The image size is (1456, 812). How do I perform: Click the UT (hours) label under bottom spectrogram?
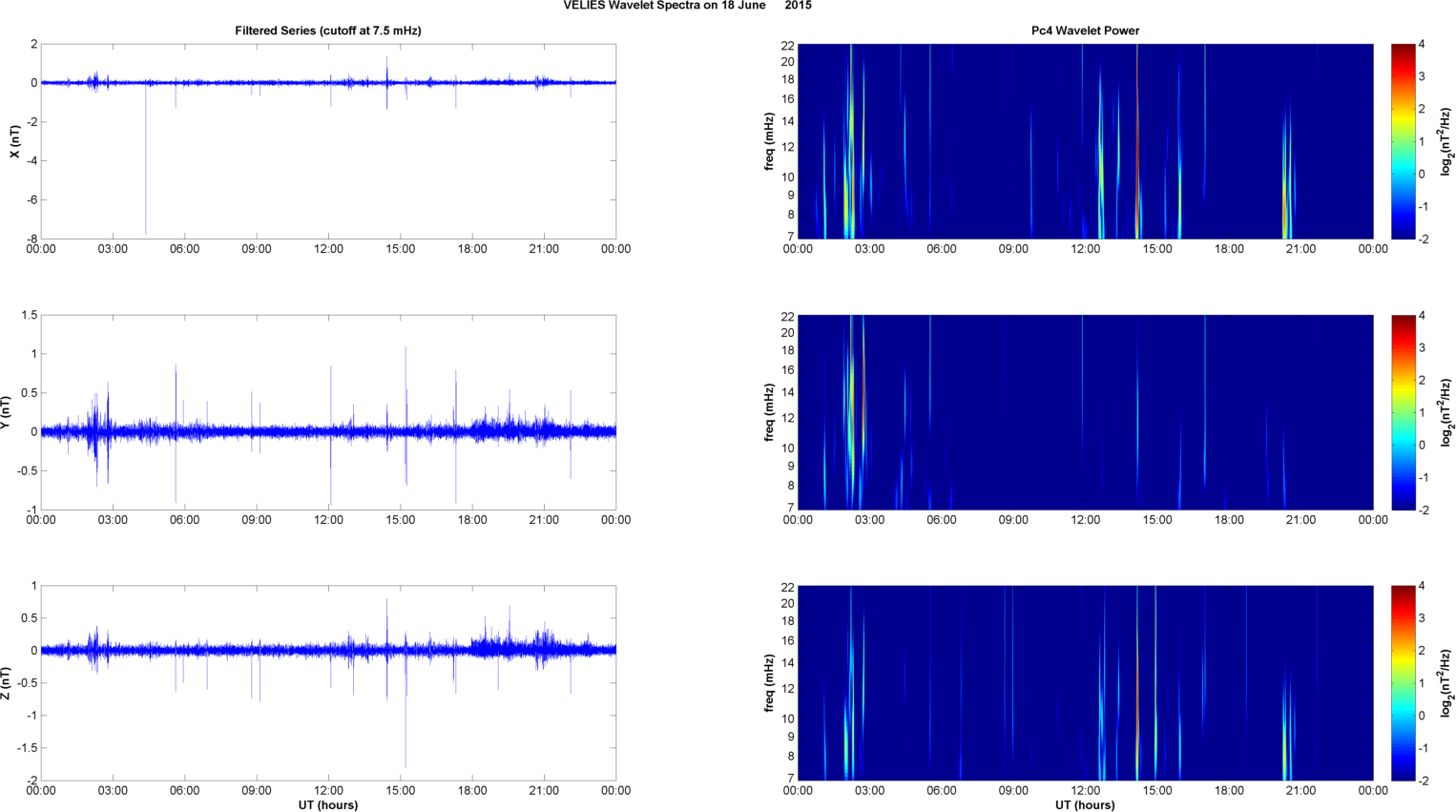point(1085,805)
